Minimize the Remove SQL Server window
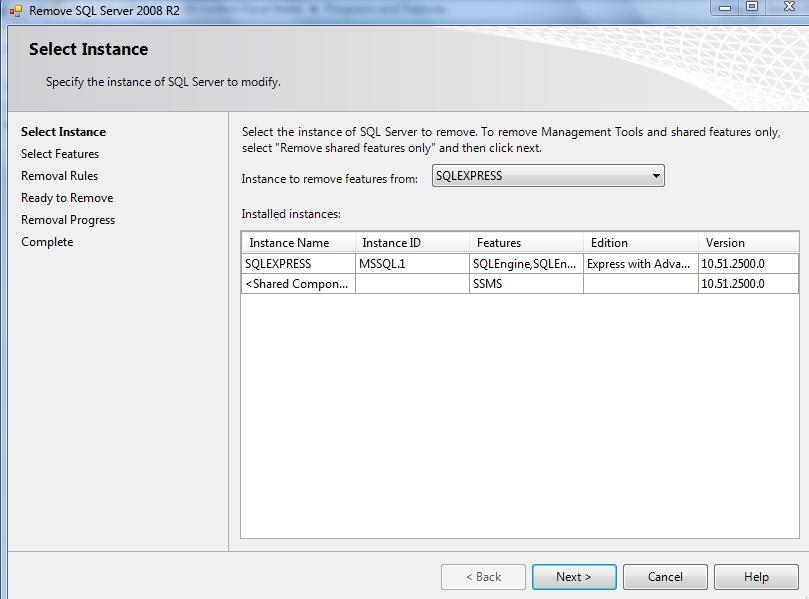This screenshot has height=599, width=809. [x=725, y=7]
